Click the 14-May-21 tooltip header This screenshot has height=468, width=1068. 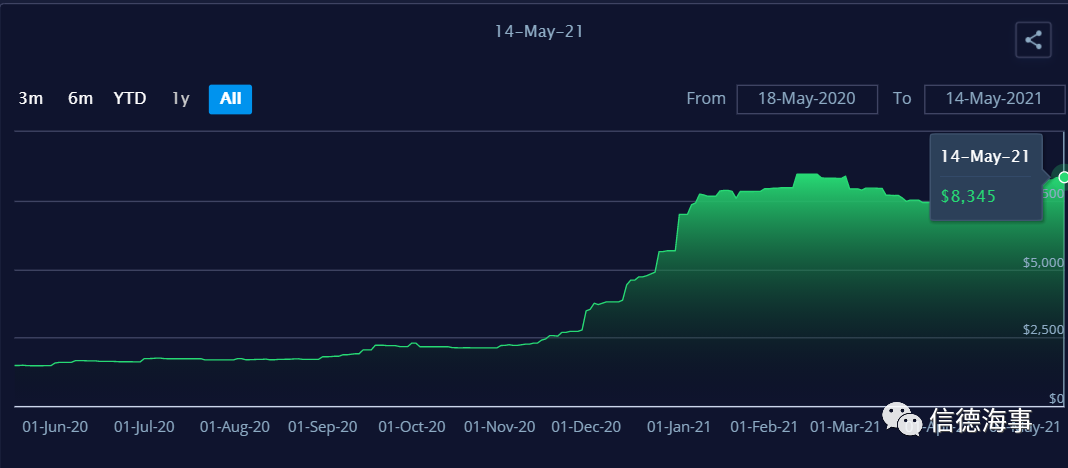(985, 157)
